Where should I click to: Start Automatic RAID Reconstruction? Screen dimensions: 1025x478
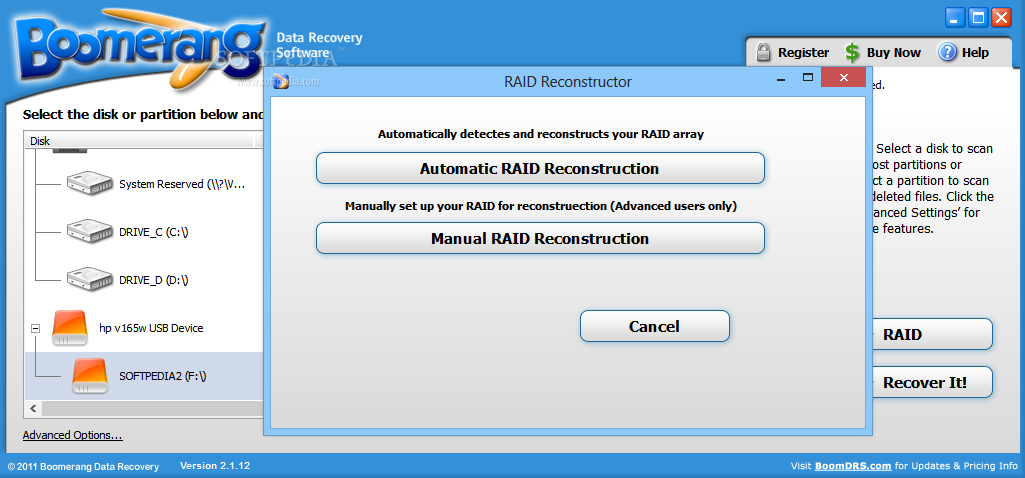tap(540, 168)
